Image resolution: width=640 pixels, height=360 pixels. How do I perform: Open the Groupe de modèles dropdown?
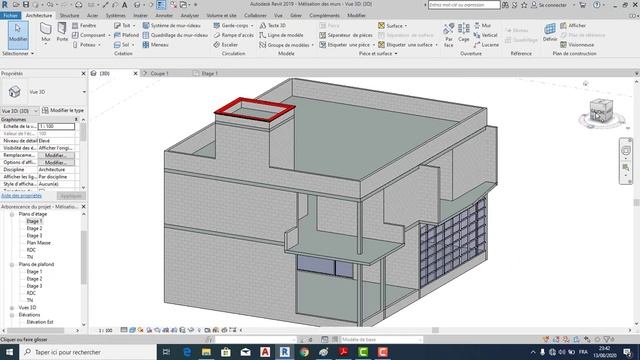click(x=312, y=45)
